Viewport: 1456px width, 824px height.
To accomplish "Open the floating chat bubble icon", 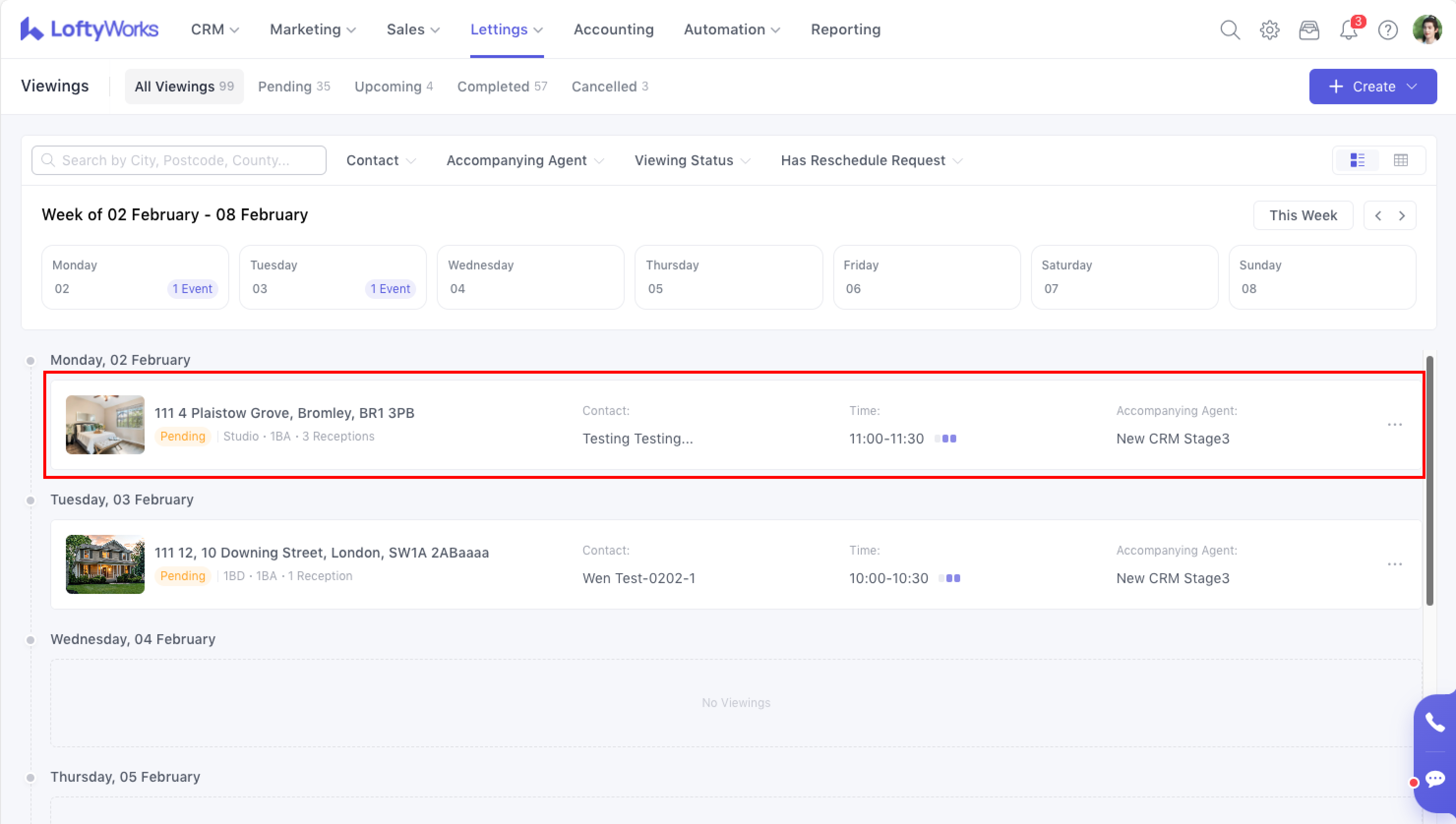I will tap(1434, 780).
